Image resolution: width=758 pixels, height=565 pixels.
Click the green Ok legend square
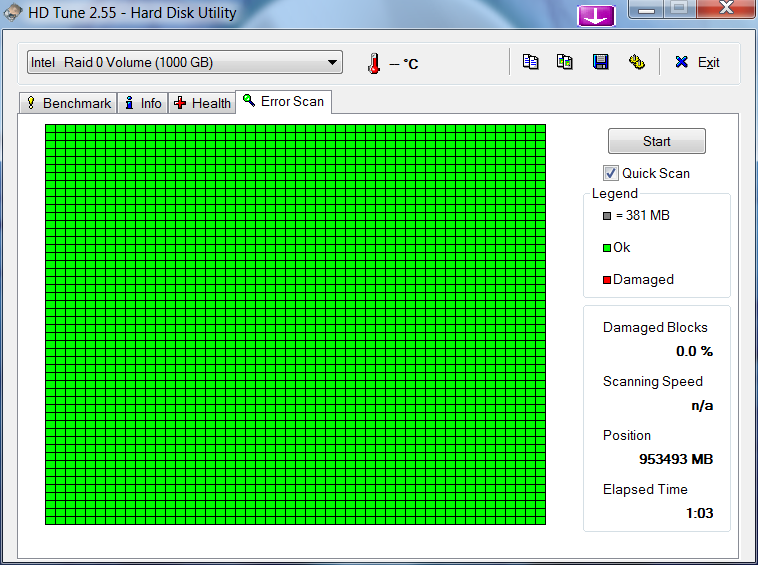point(607,248)
